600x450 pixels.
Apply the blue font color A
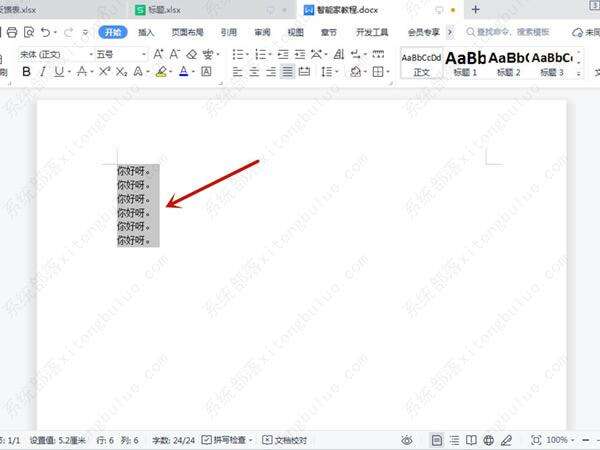pyautogui.click(x=184, y=72)
